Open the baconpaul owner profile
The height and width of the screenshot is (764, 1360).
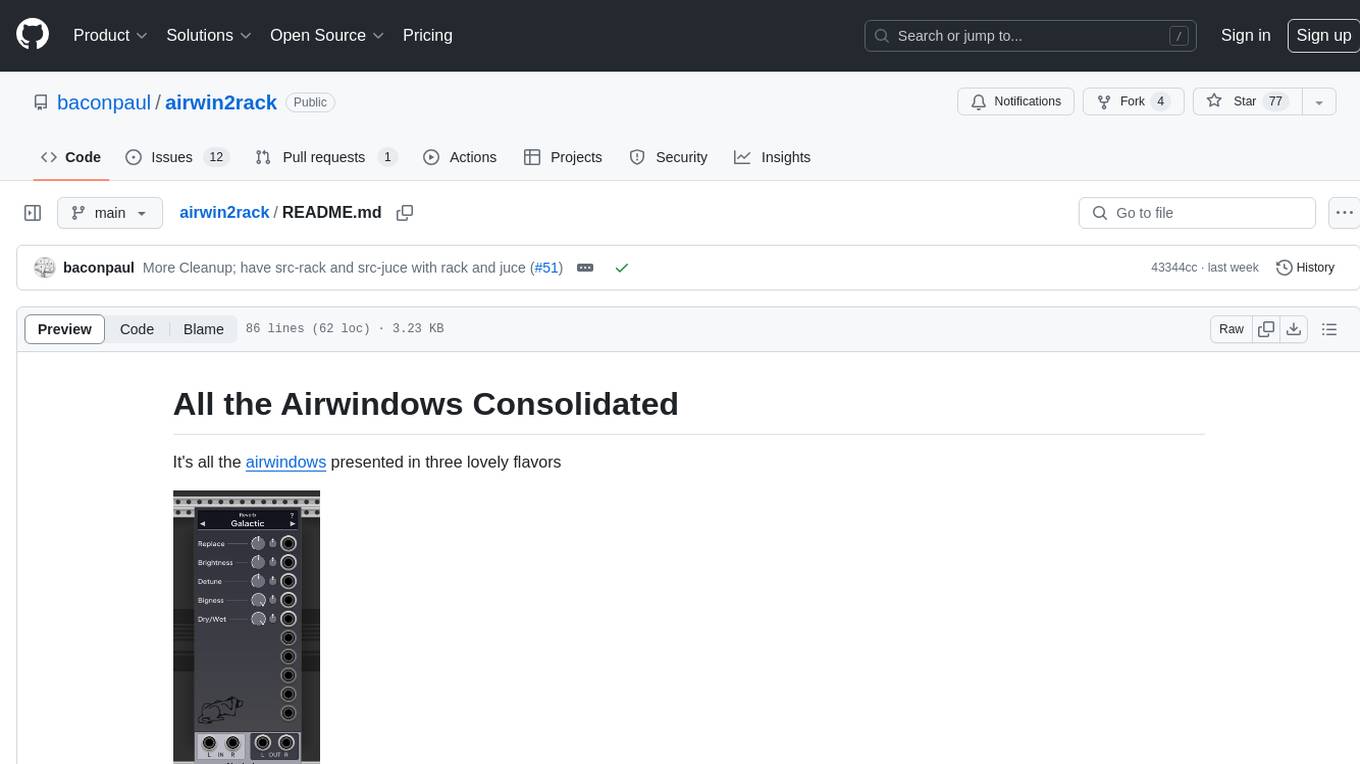[x=104, y=102]
